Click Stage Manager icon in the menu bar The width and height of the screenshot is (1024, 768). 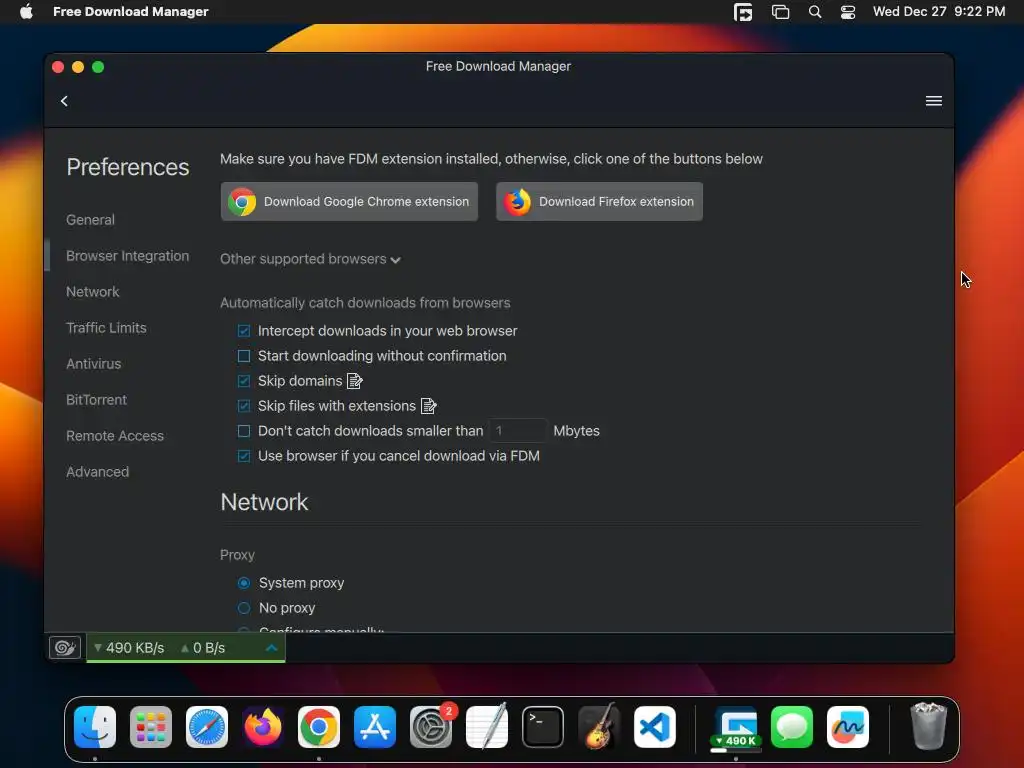point(780,12)
